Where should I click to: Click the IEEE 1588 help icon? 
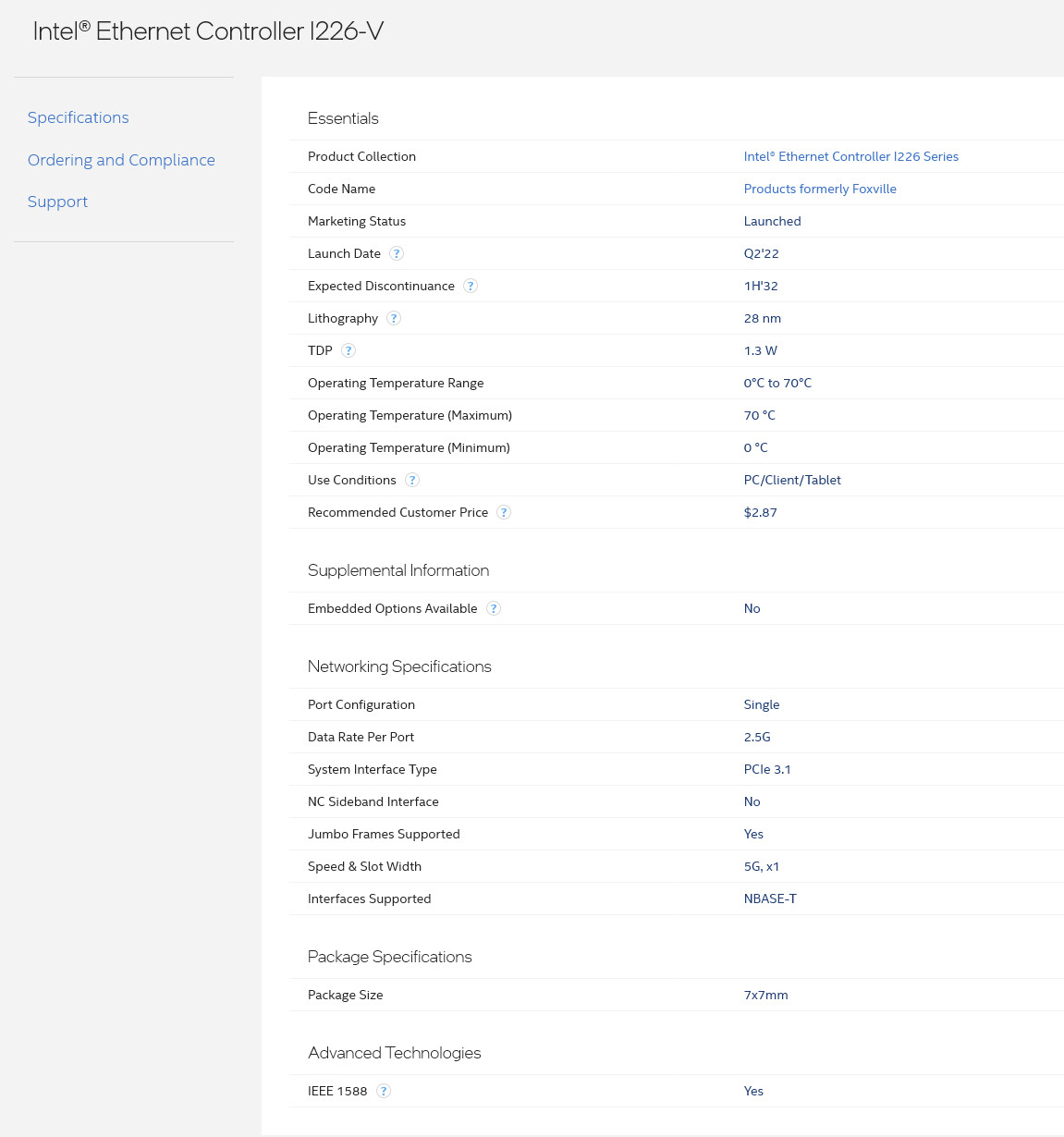click(x=384, y=1091)
